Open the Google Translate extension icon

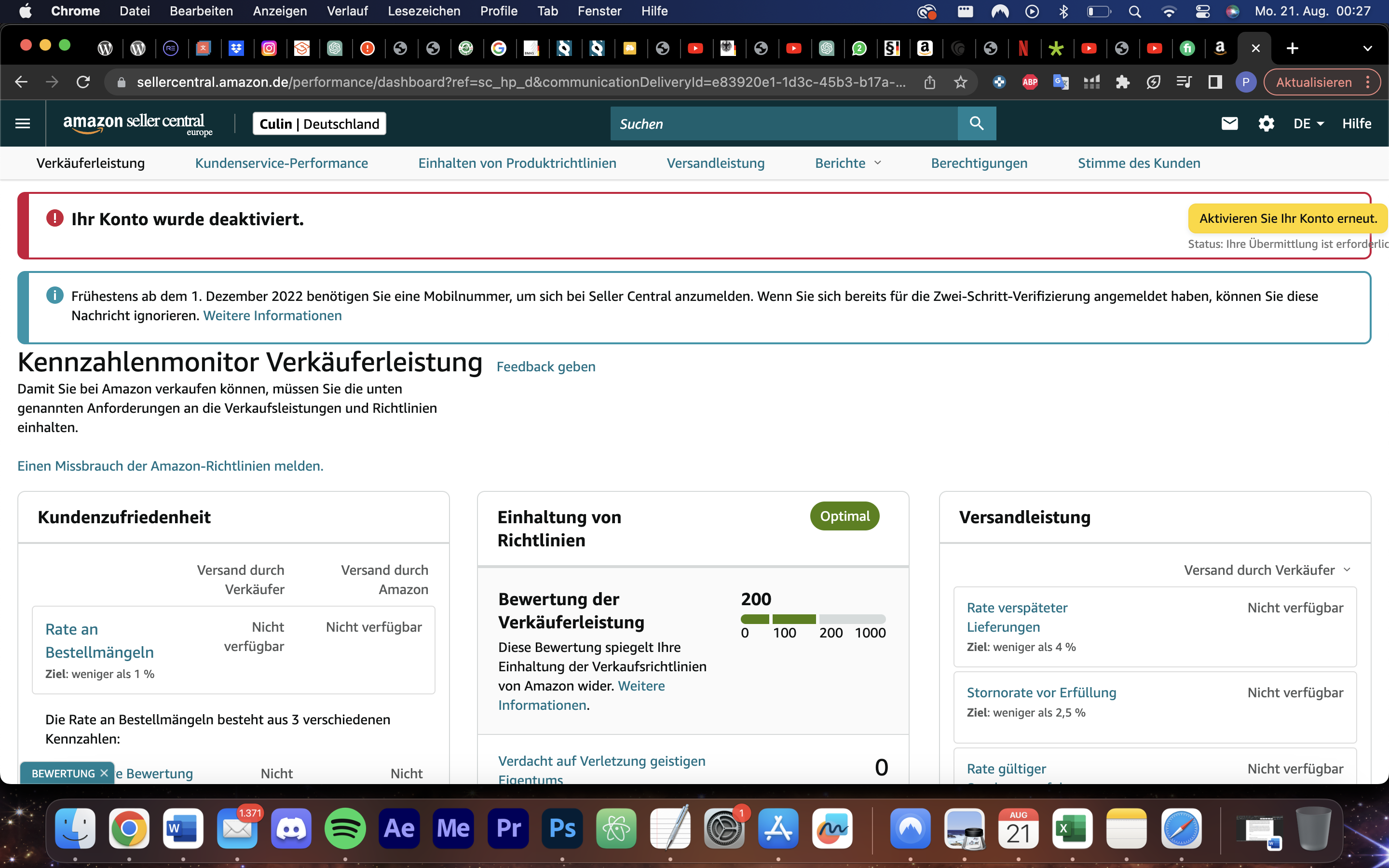(1061, 82)
